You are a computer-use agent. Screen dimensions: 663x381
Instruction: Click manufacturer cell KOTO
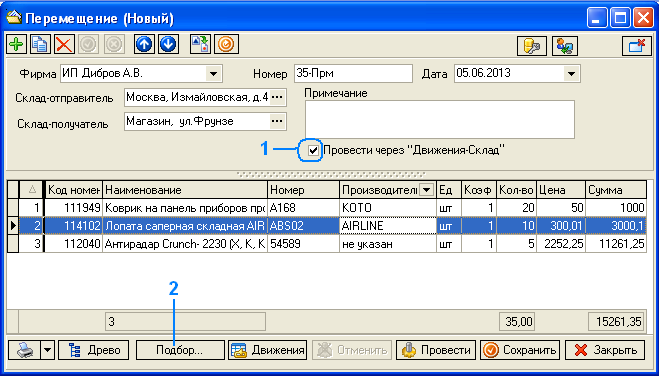388,208
